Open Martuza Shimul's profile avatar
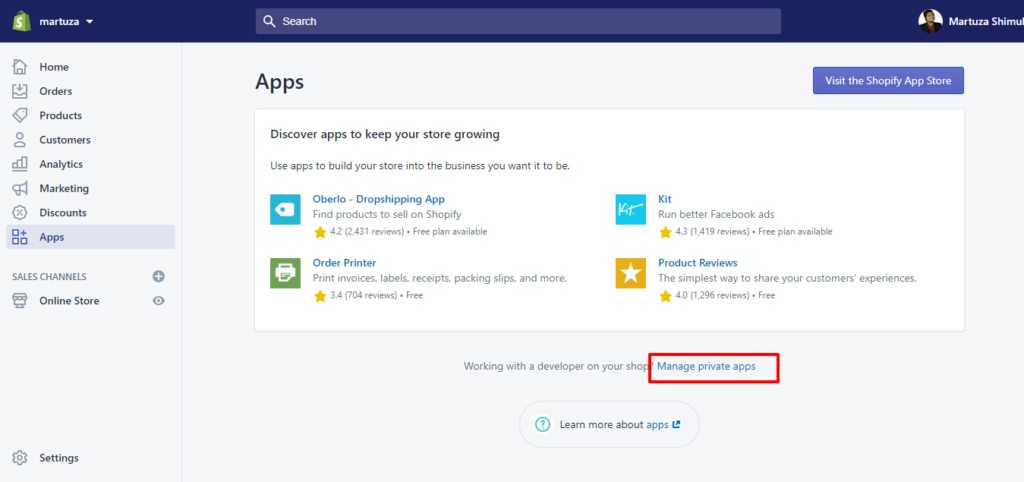Image resolution: width=1024 pixels, height=482 pixels. [x=930, y=21]
